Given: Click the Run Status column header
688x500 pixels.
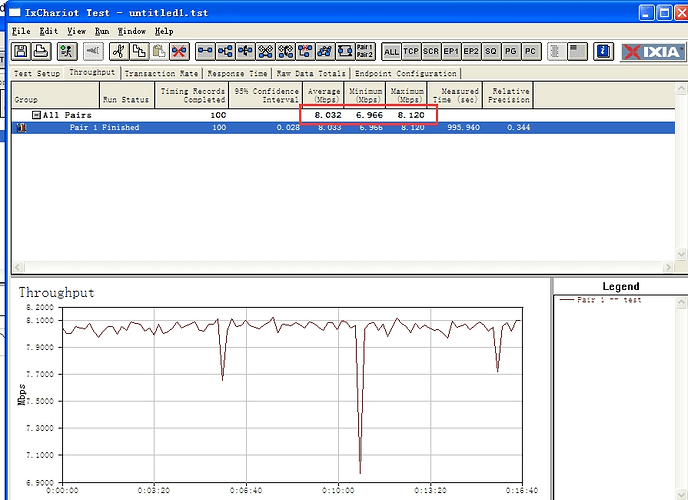Looking at the screenshot, I should [127, 95].
